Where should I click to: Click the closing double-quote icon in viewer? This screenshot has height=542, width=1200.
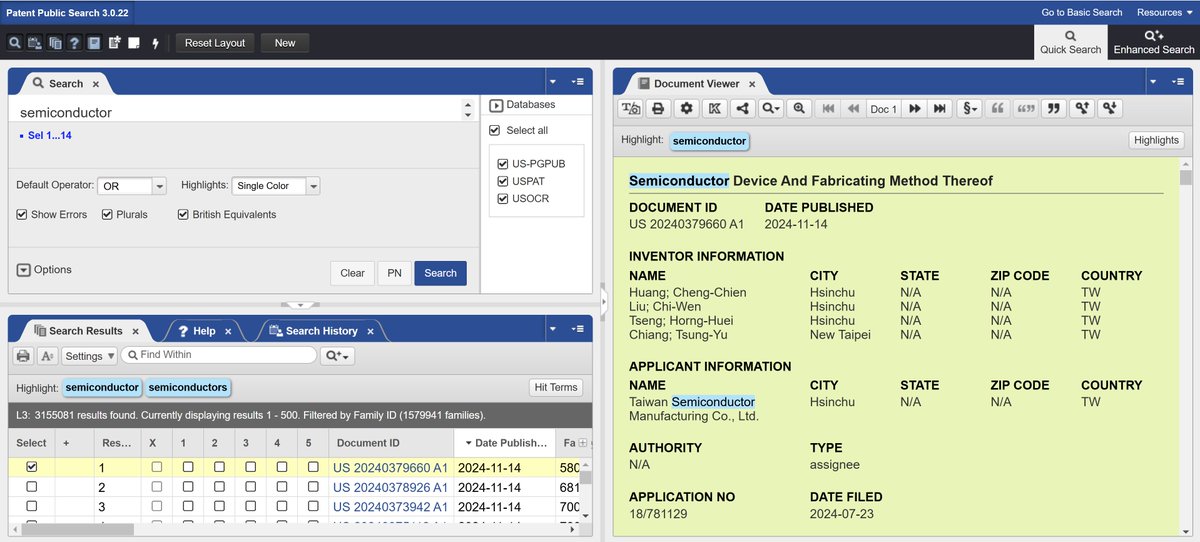pos(1052,108)
